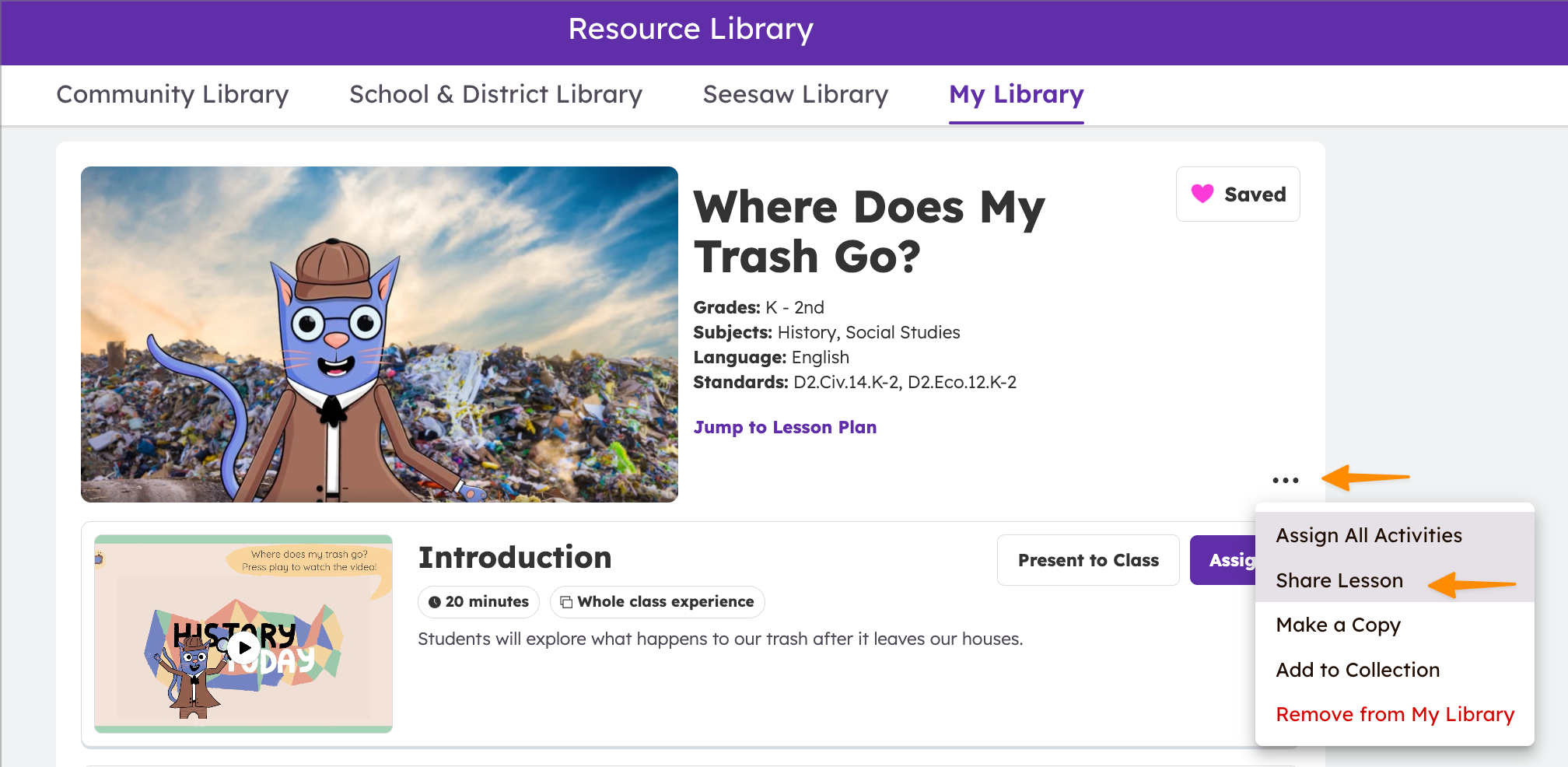Click the Assign button for Introduction

[x=1233, y=559]
